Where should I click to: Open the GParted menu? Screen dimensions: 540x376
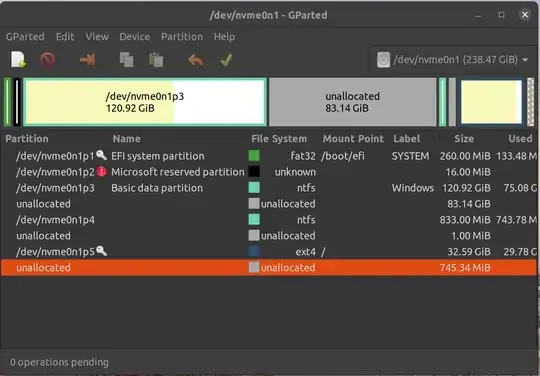25,36
